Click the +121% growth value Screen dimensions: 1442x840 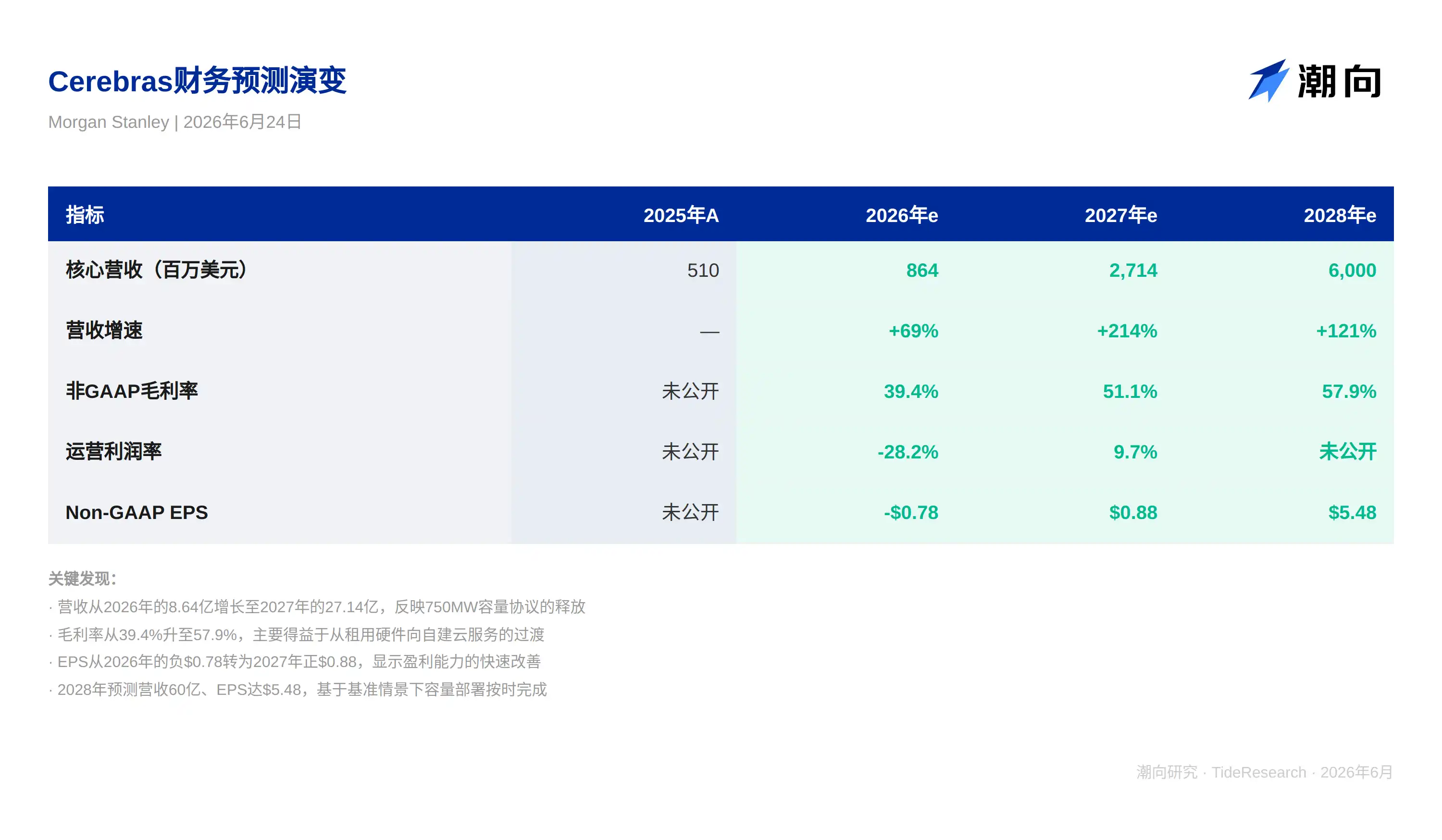pyautogui.click(x=1346, y=331)
